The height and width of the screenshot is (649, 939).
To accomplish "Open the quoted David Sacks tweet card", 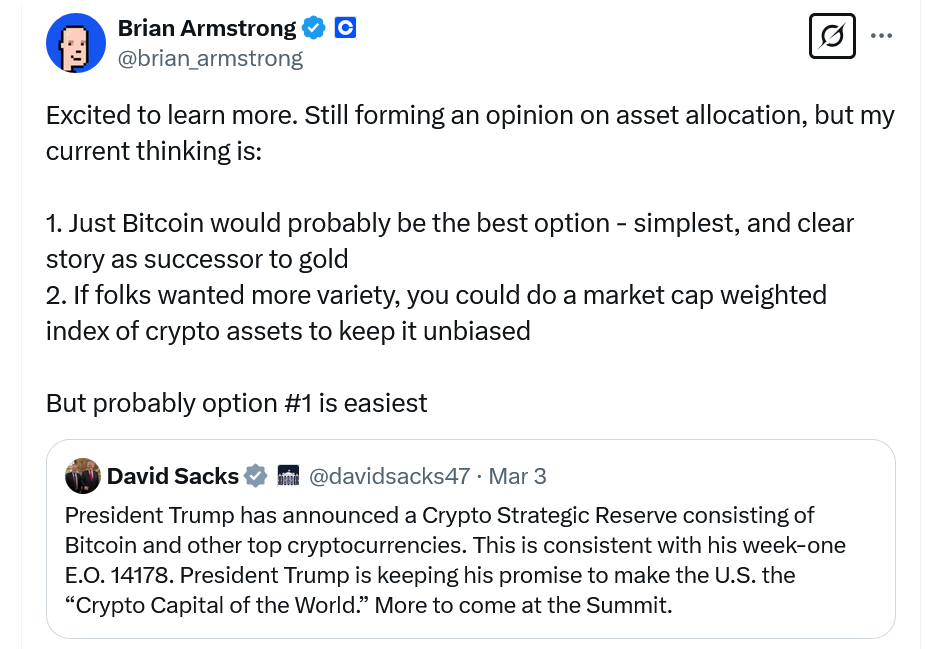I will pos(470,540).
